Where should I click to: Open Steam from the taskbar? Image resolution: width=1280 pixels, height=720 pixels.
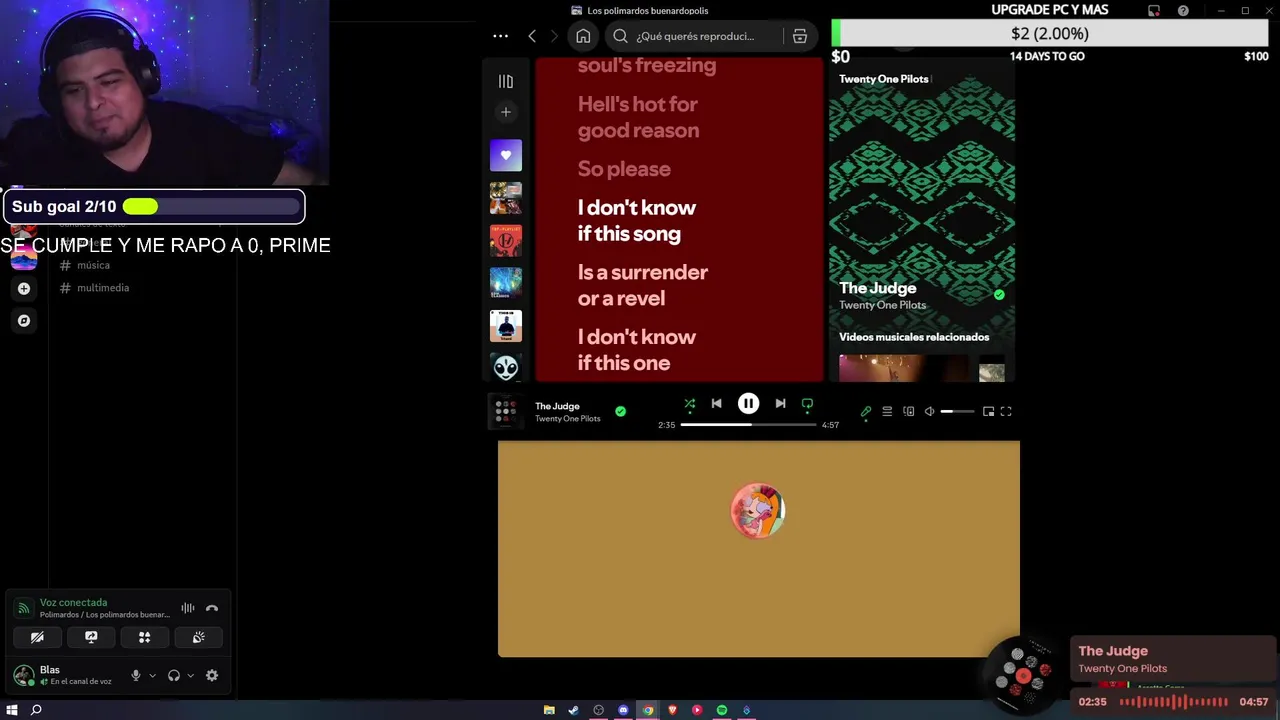[573, 710]
